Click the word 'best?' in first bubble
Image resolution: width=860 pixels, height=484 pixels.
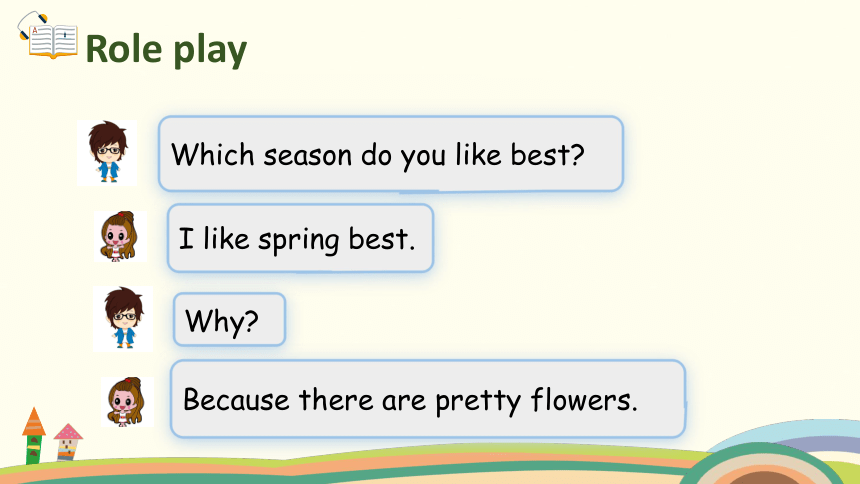548,154
